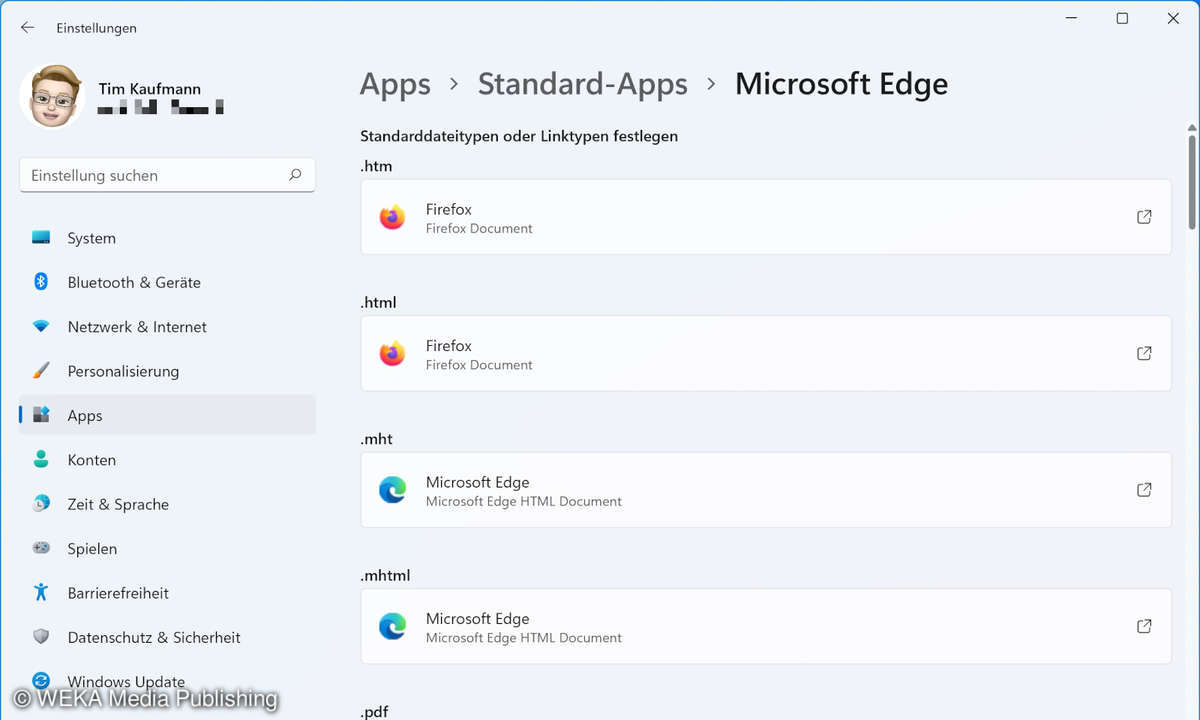
Task: Click the Tim Kaufmann profile avatar
Action: 51,97
